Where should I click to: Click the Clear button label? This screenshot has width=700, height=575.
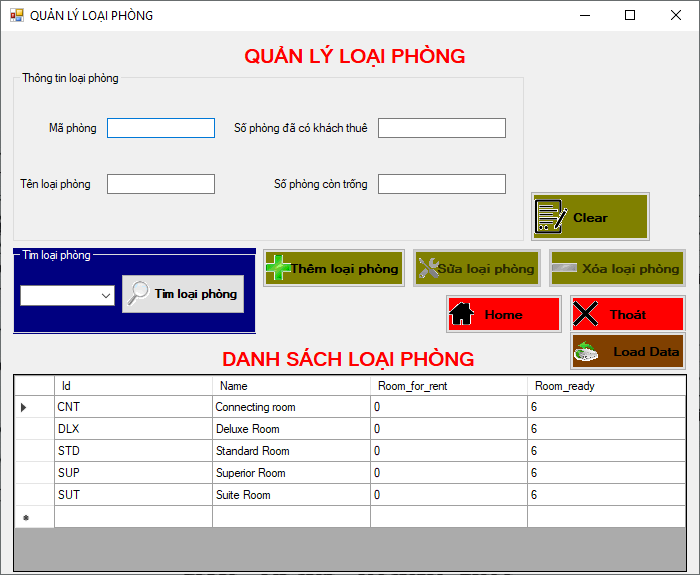pyautogui.click(x=590, y=218)
